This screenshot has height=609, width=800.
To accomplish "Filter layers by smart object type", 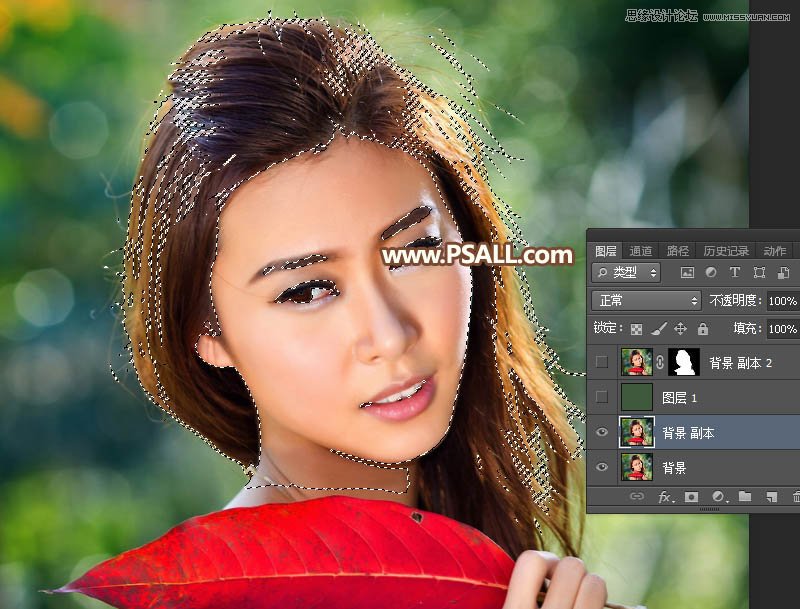I will click(784, 273).
